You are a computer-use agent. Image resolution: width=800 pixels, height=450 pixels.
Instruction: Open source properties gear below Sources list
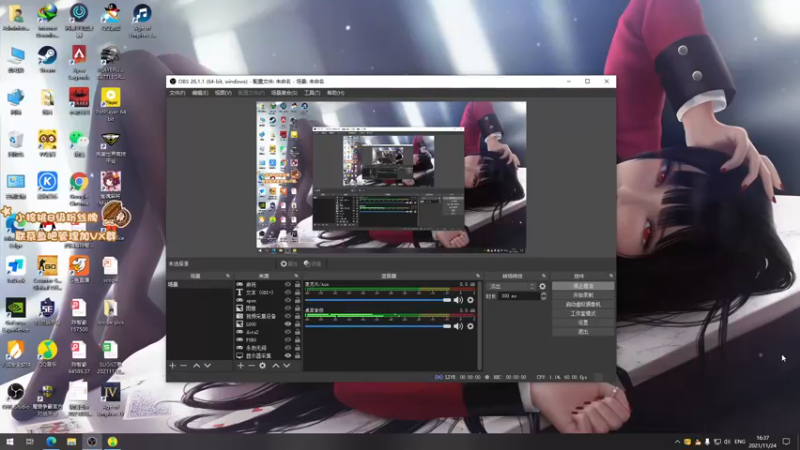coord(263,366)
